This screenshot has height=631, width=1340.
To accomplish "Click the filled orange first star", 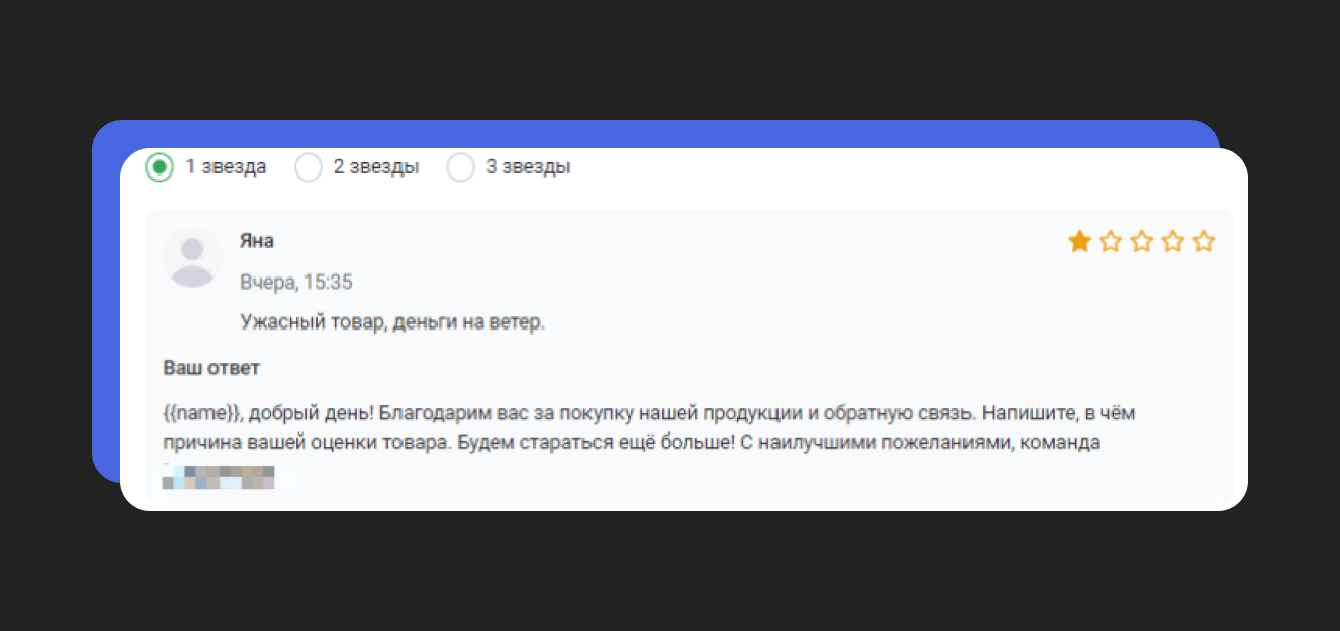I will [x=1079, y=241].
